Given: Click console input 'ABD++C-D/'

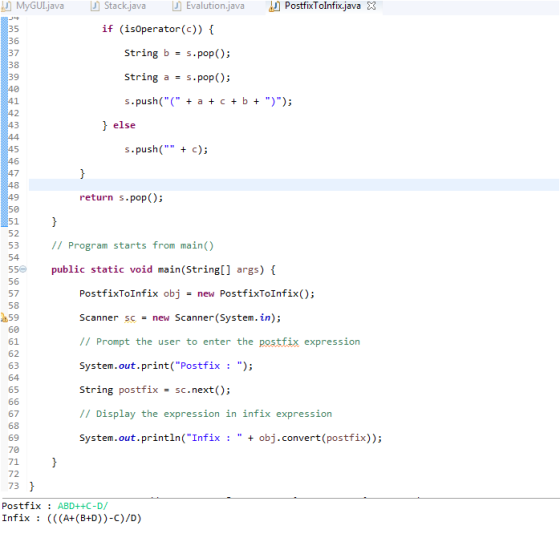Looking at the screenshot, I should coord(83,506).
